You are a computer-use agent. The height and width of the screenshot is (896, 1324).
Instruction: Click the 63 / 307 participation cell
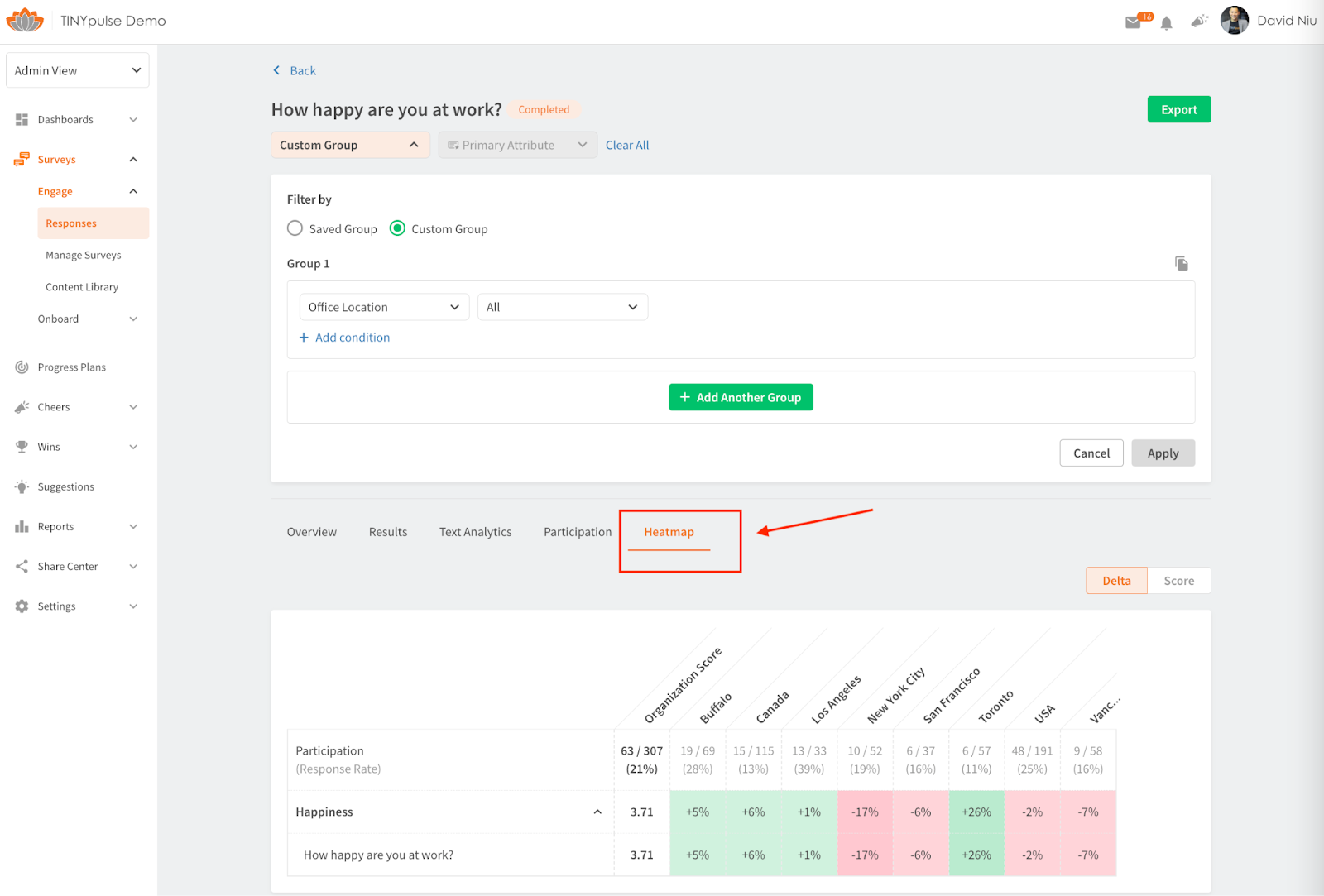(x=642, y=759)
